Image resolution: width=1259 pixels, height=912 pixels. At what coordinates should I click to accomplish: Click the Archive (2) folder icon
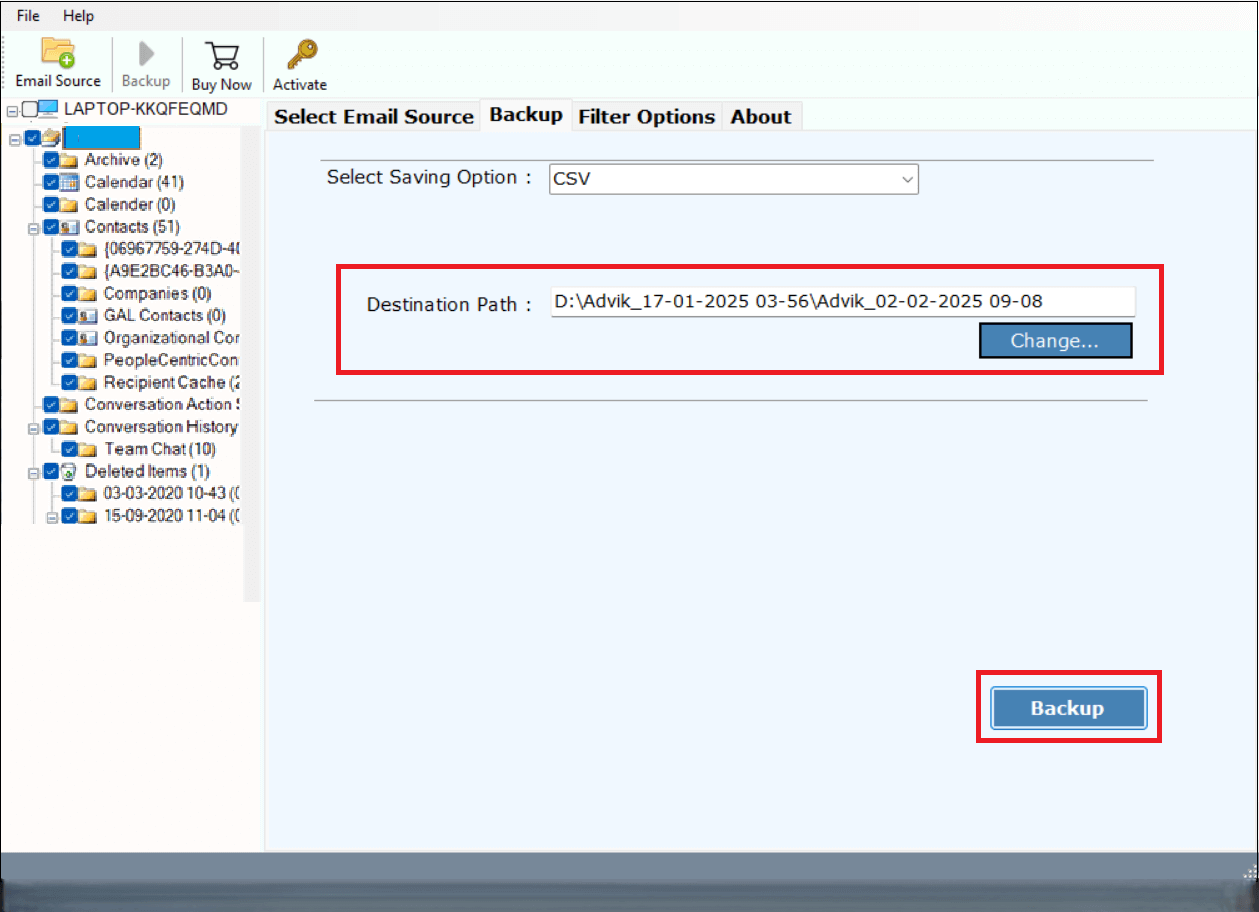[x=69, y=160]
